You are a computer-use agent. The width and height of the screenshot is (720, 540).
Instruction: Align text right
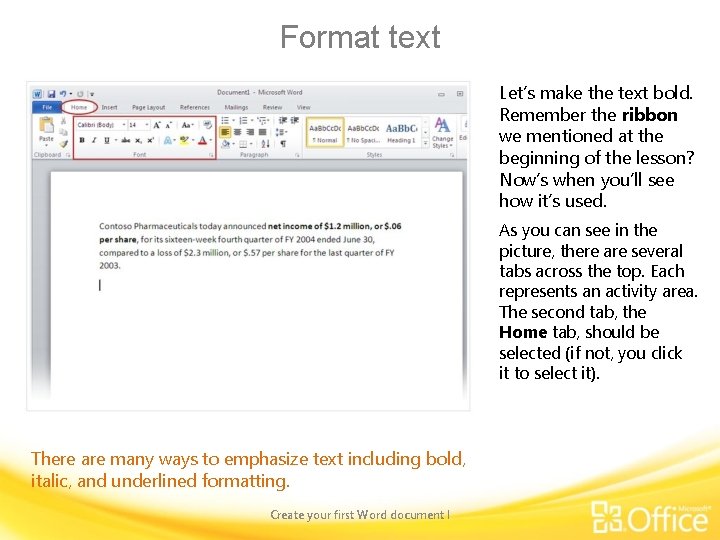pyautogui.click(x=250, y=133)
